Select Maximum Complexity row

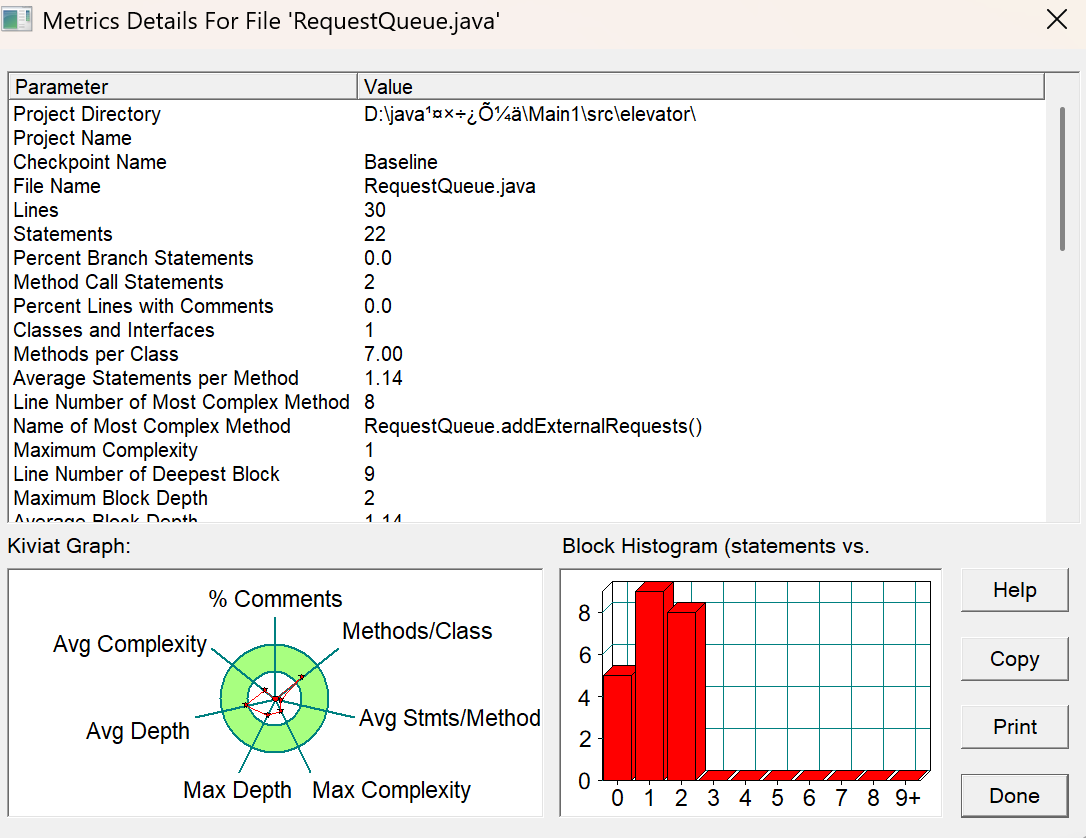(526, 450)
